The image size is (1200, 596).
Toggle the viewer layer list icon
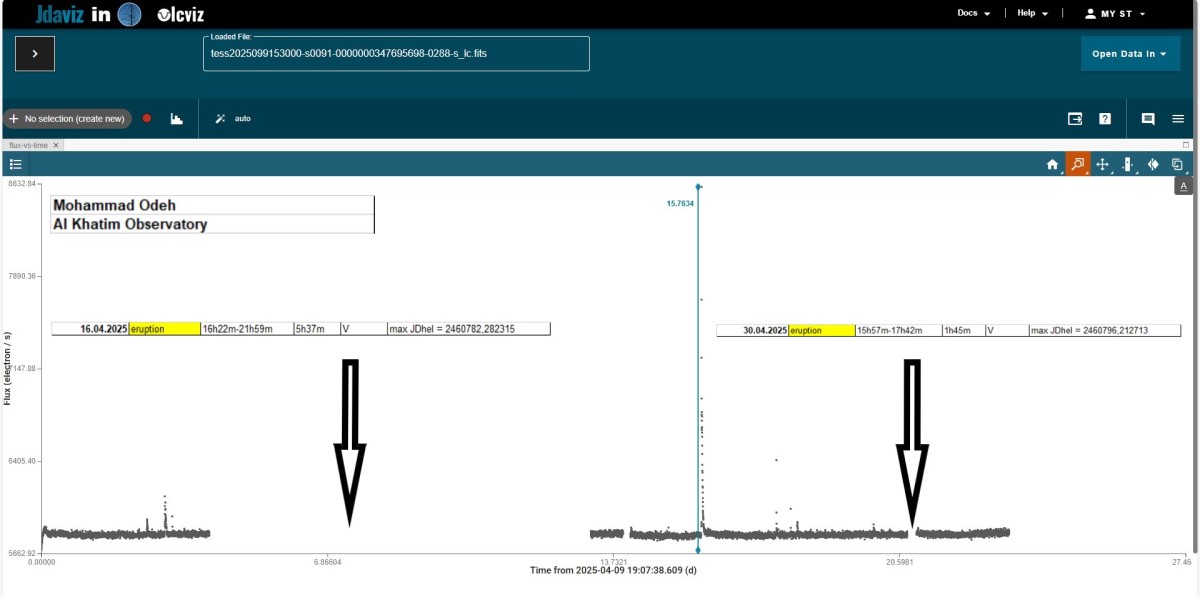pos(16,164)
